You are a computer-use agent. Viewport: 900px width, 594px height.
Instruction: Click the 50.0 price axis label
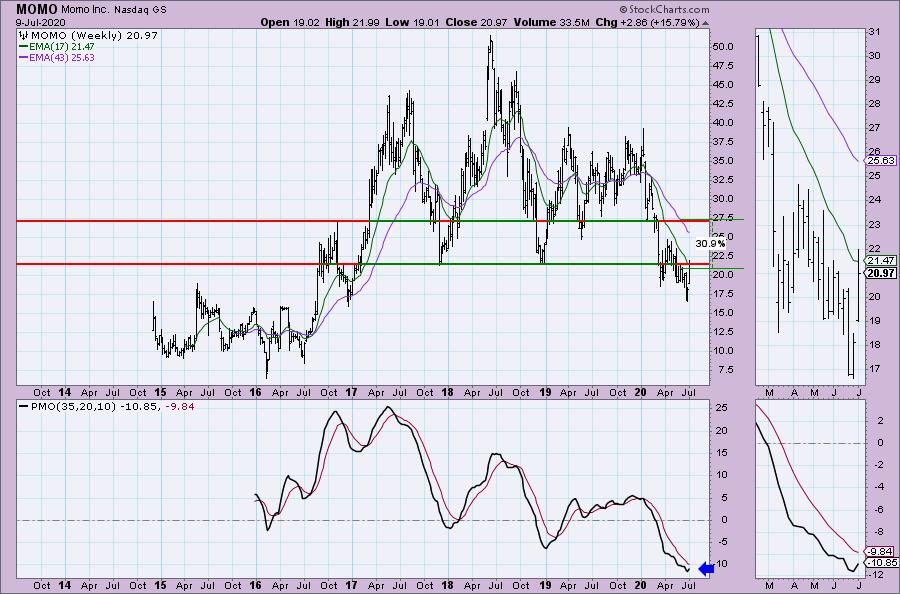click(x=723, y=46)
